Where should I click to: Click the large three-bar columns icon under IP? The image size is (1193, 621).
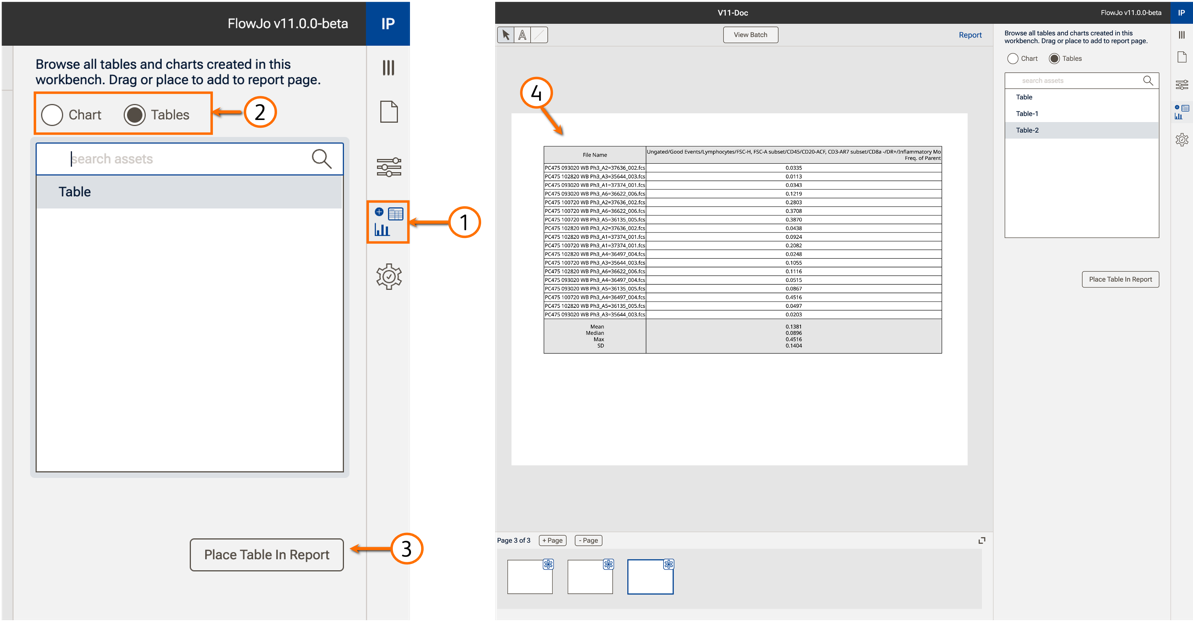388,68
